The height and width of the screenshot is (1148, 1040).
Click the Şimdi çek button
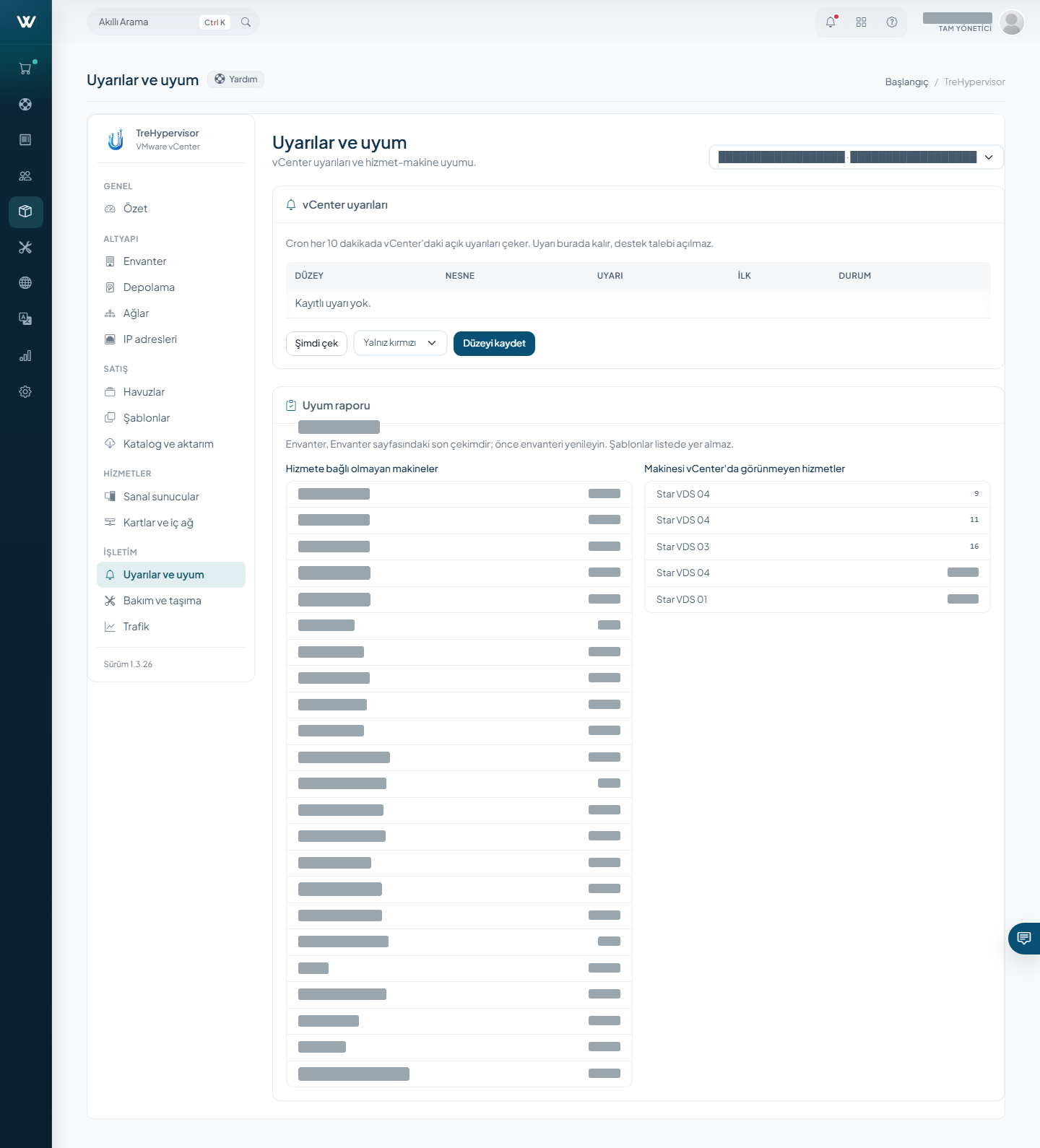pyautogui.click(x=316, y=344)
